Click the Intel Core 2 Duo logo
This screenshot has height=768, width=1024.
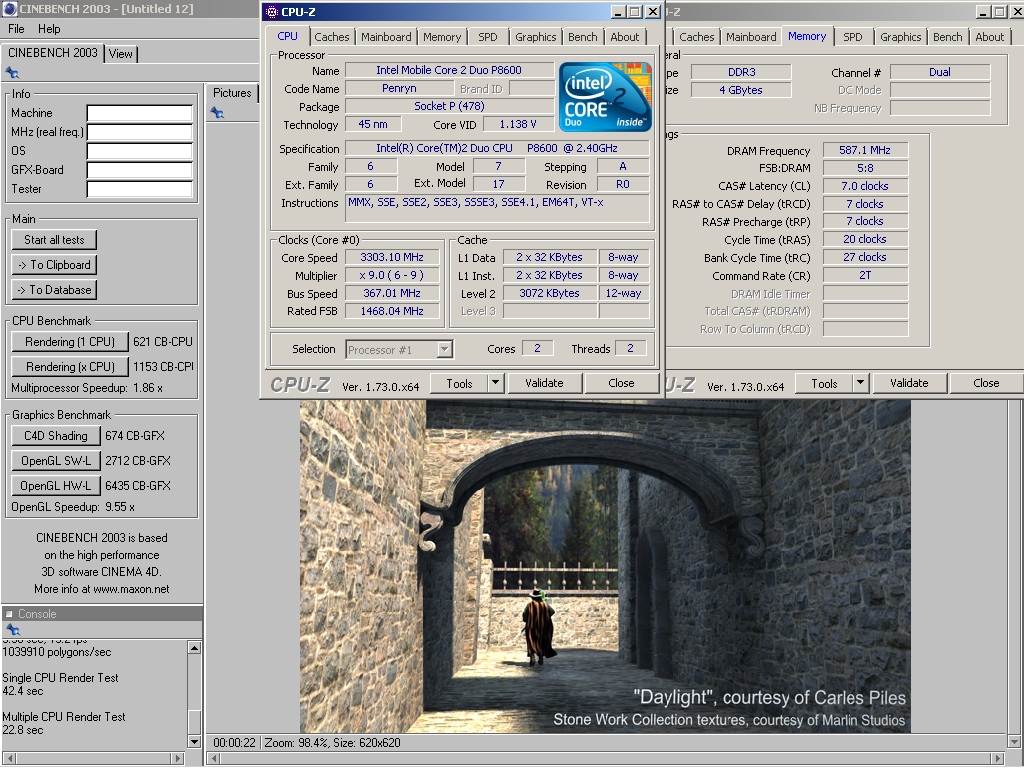click(605, 97)
